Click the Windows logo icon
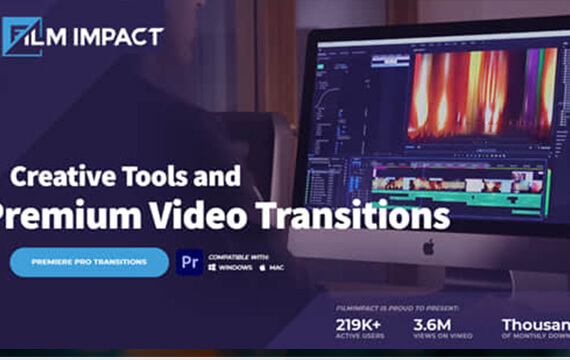570x360 pixels. point(212,268)
